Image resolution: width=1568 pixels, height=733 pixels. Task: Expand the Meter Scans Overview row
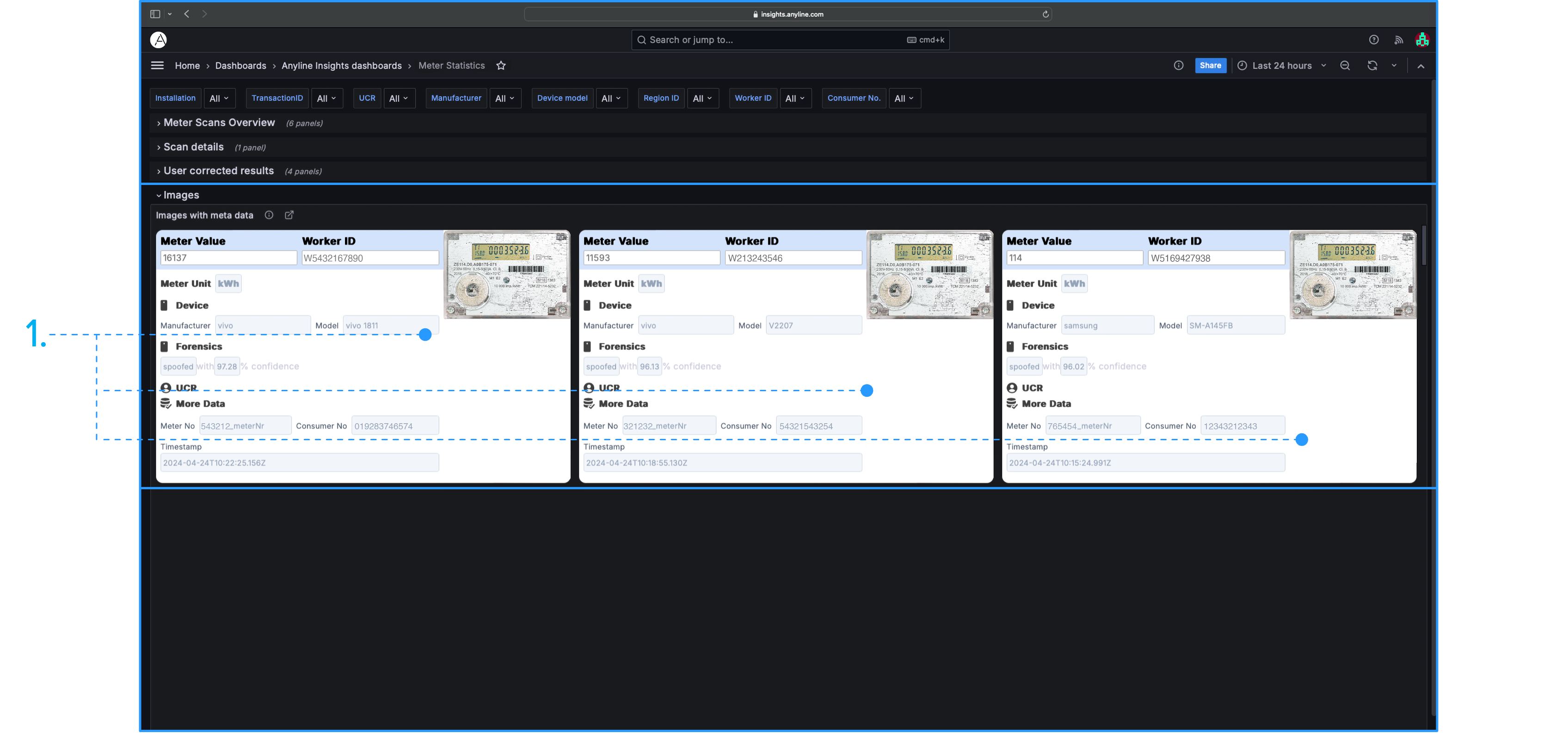[219, 123]
